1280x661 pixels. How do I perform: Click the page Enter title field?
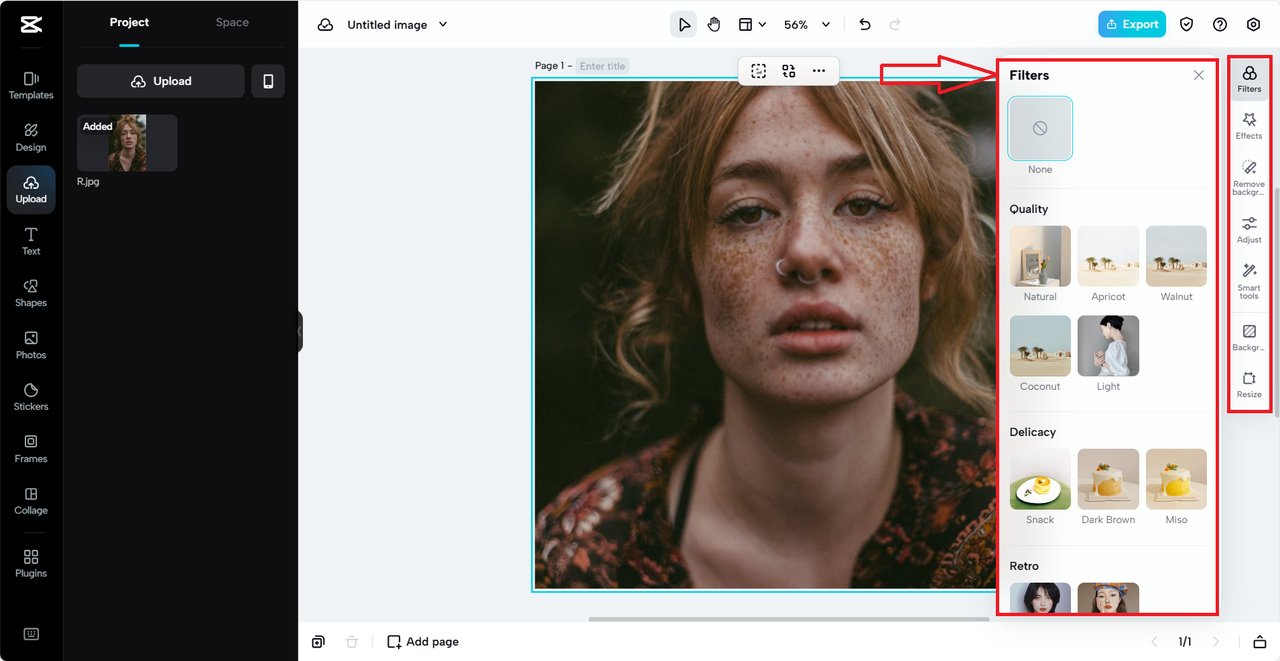pyautogui.click(x=602, y=66)
